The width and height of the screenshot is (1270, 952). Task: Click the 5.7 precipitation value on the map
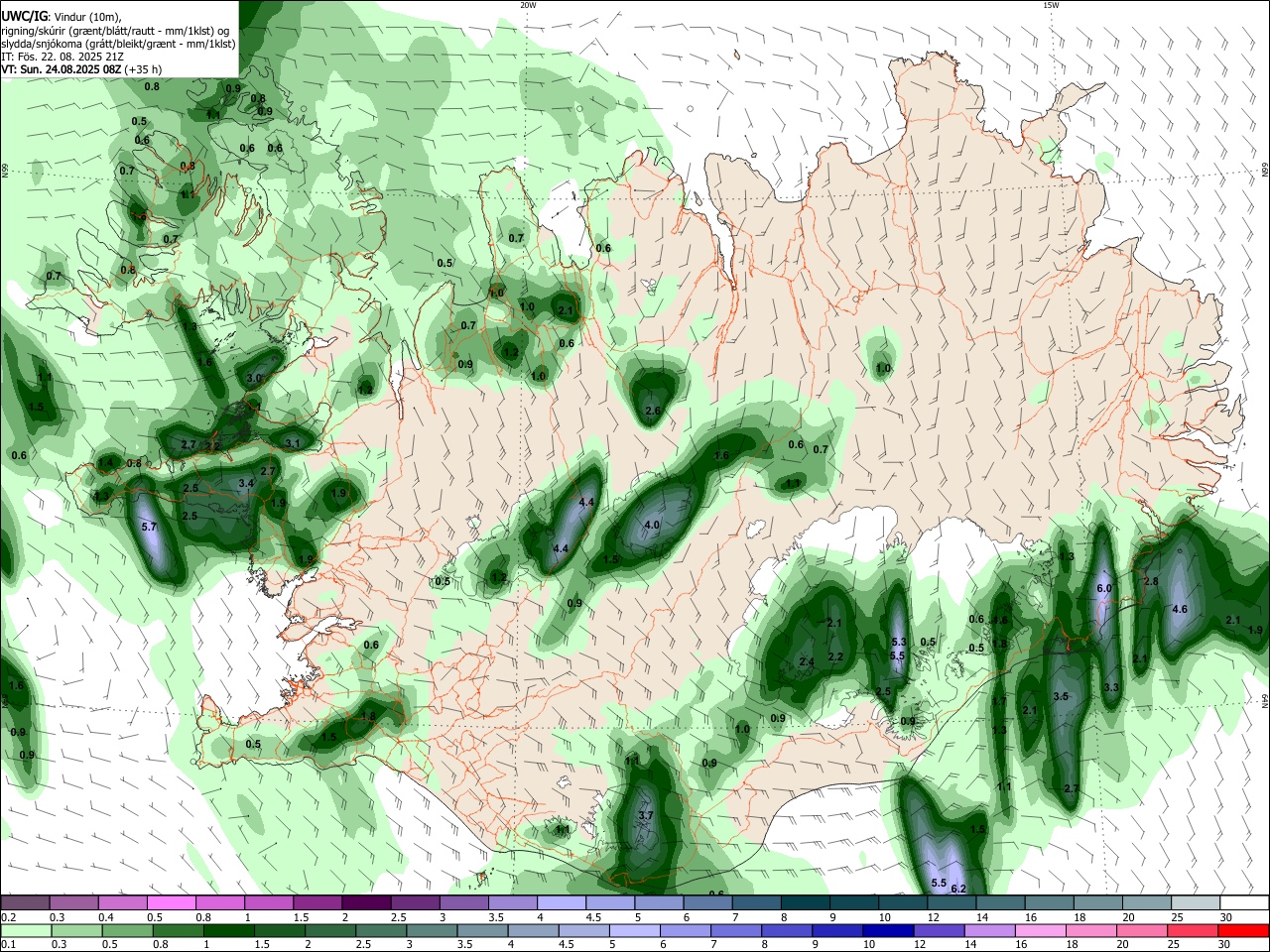[x=150, y=527]
